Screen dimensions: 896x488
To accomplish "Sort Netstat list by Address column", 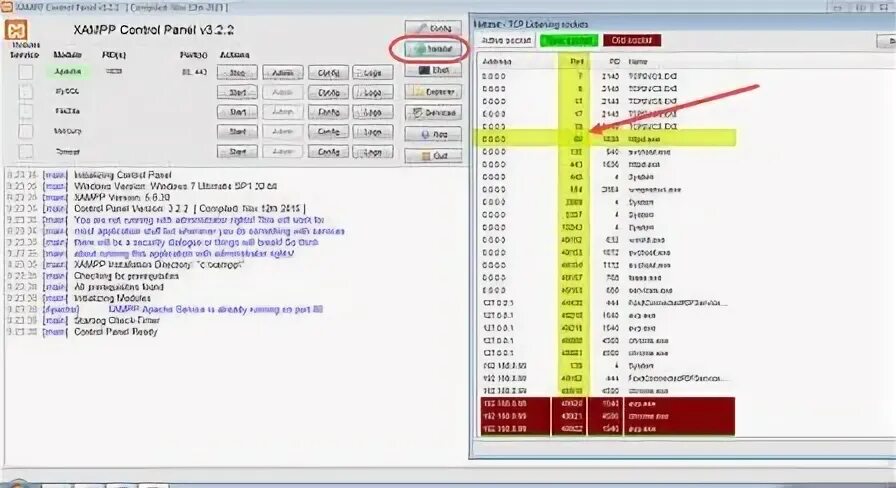I will (497, 61).
